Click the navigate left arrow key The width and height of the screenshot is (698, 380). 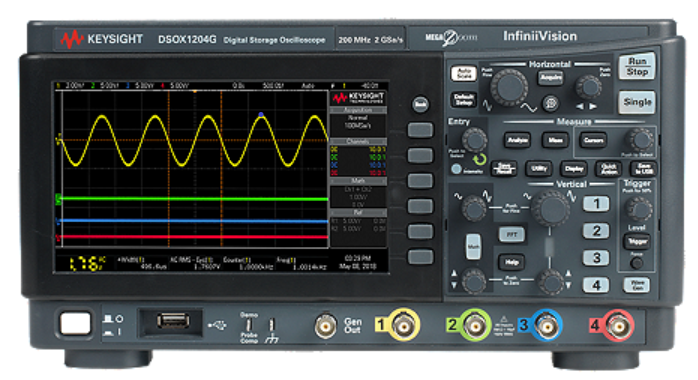[x=580, y=106]
